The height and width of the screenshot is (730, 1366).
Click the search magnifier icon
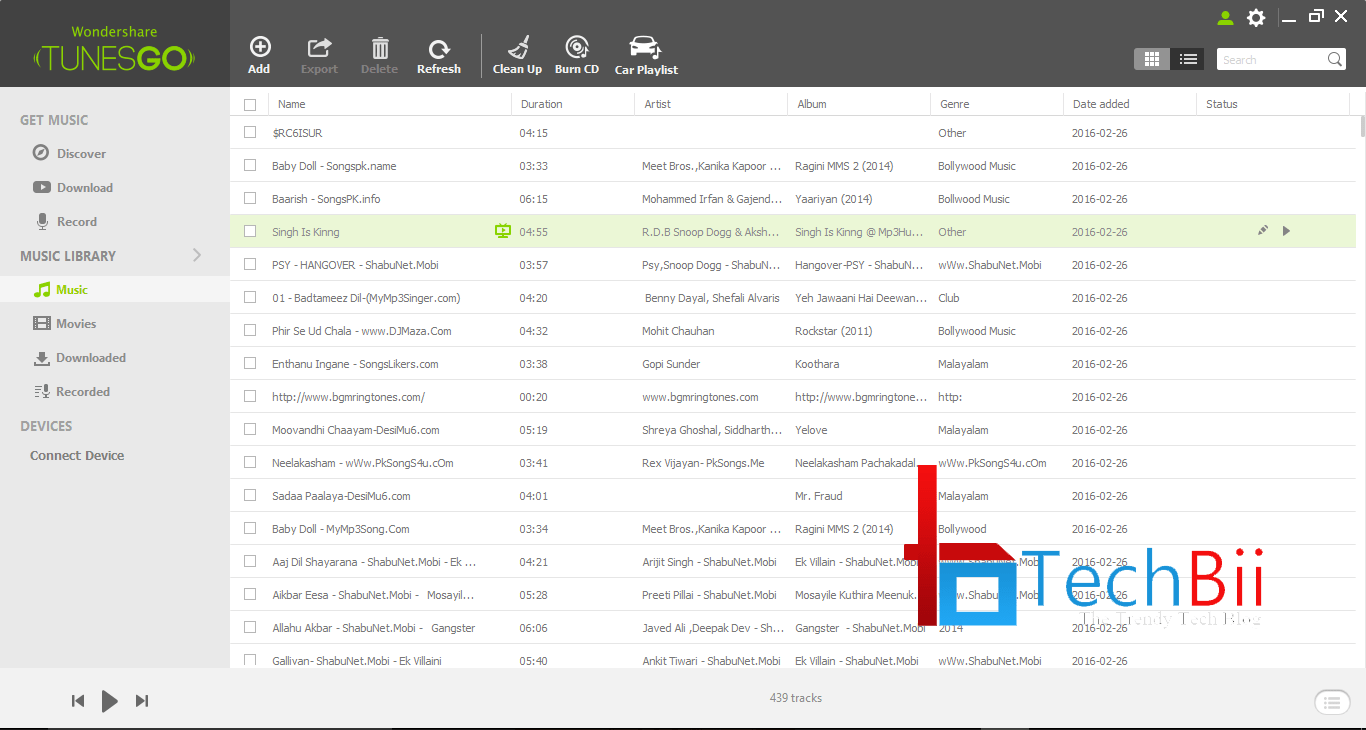[1335, 59]
